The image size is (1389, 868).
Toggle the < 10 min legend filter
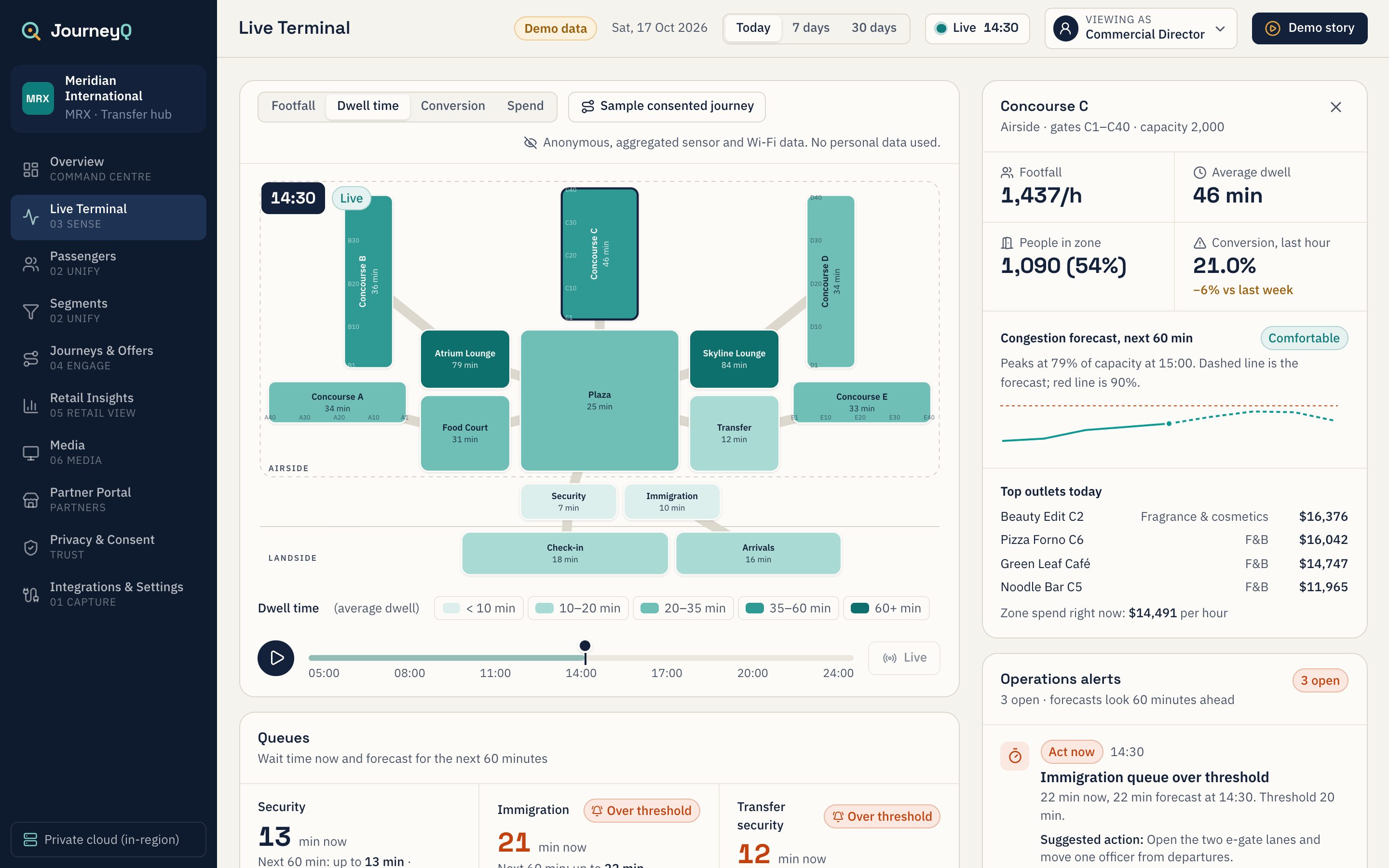[x=479, y=608]
